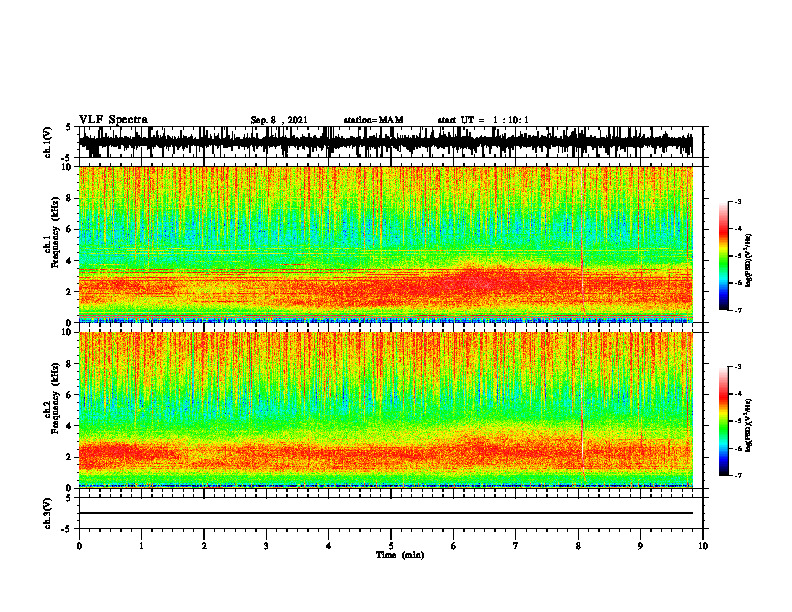Image resolution: width=792 pixels, height=612 pixels.
Task: Click the "8" kHz tick label of ch.1 spectrogram
Action: pyautogui.click(x=69, y=198)
